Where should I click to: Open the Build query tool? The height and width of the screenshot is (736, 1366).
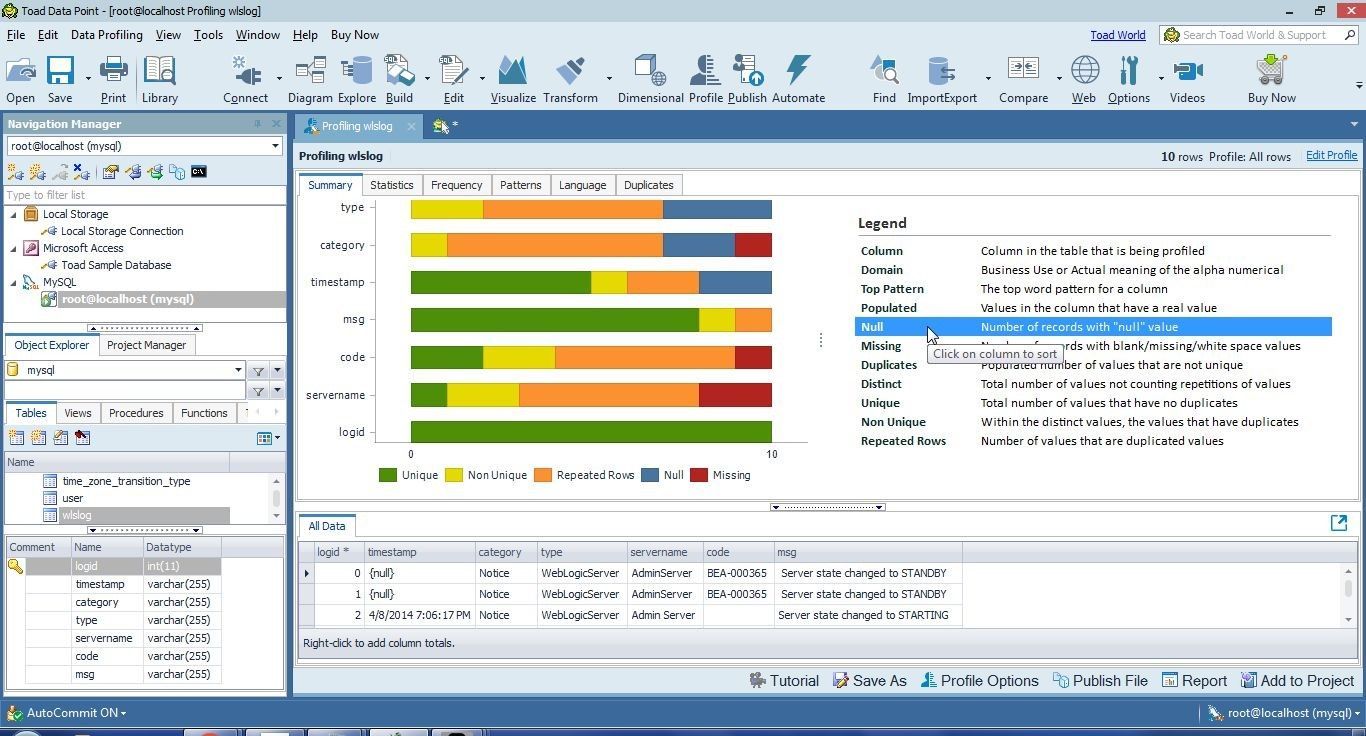(399, 79)
